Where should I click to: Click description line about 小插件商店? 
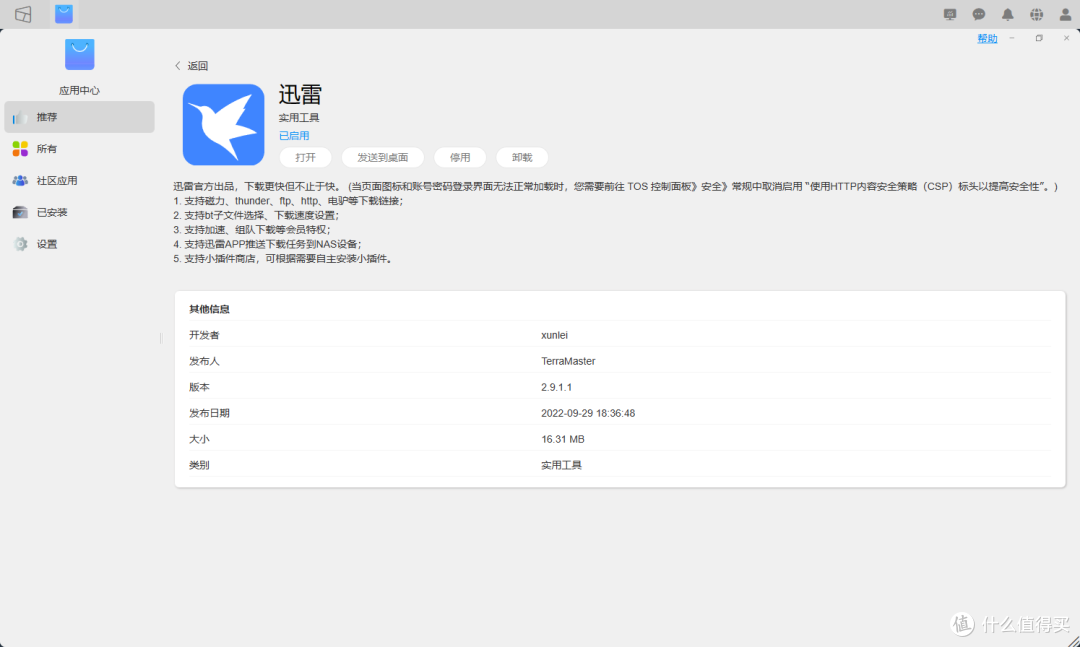tap(282, 259)
